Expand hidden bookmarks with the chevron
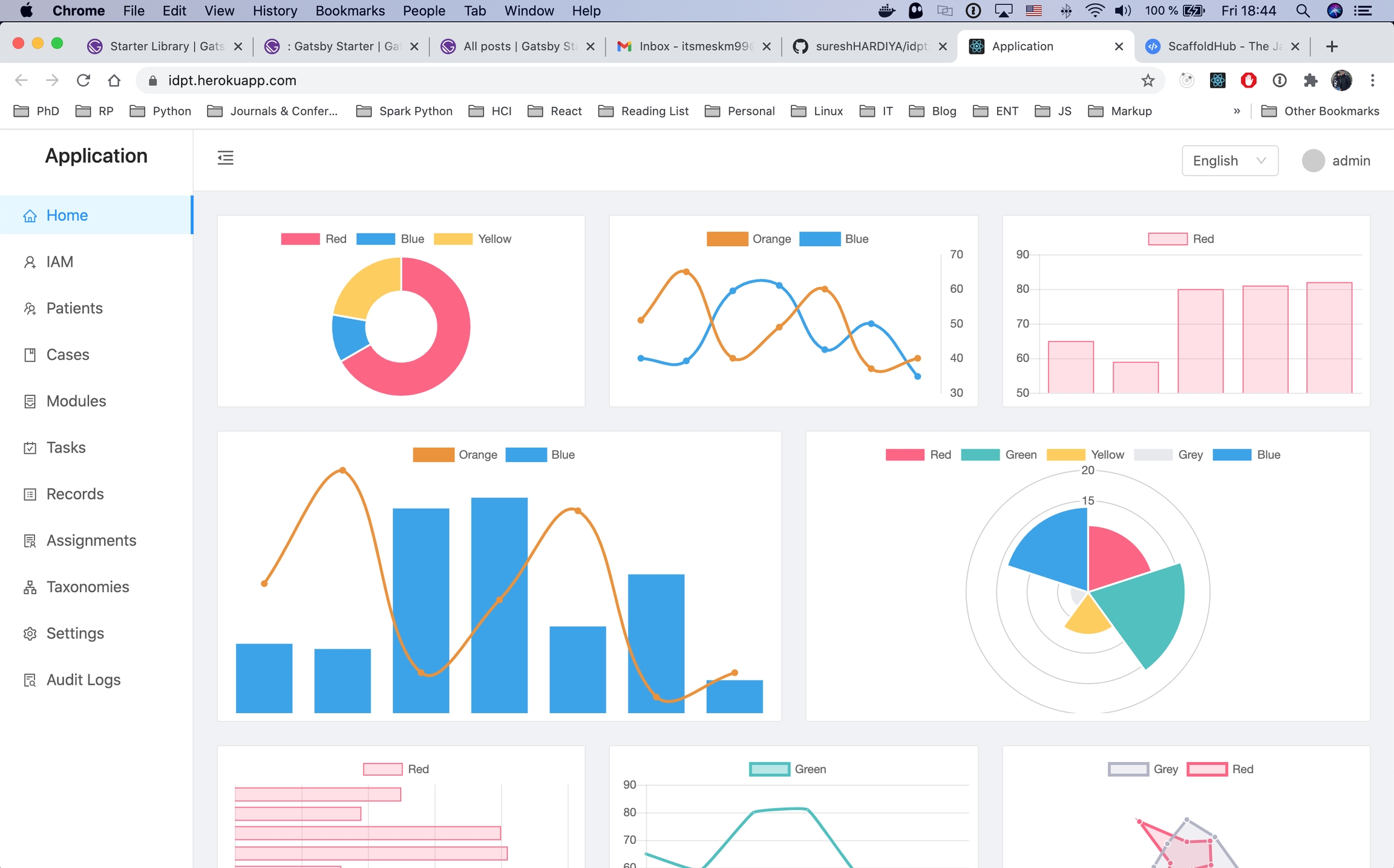1394x868 pixels. pos(1237,111)
